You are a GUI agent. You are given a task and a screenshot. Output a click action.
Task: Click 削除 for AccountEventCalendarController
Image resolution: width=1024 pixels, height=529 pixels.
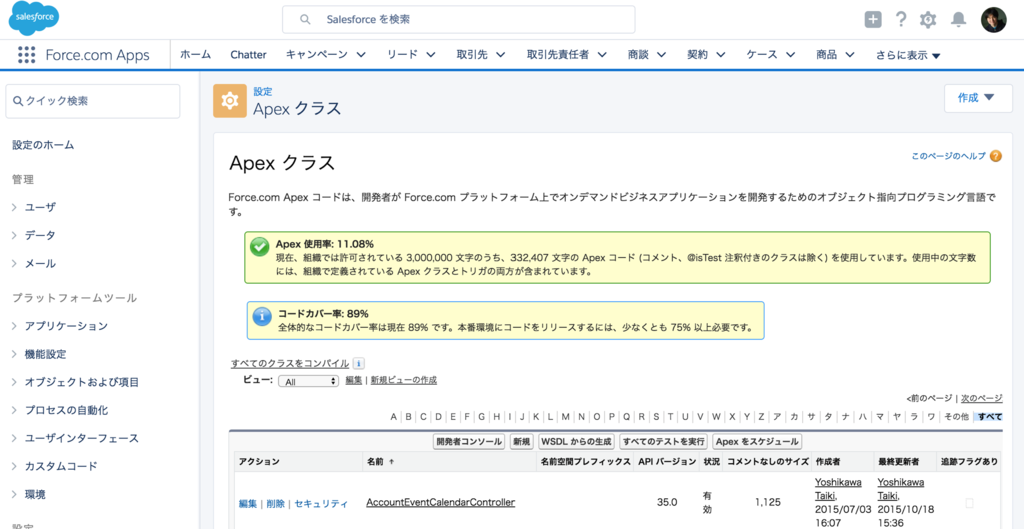(276, 504)
